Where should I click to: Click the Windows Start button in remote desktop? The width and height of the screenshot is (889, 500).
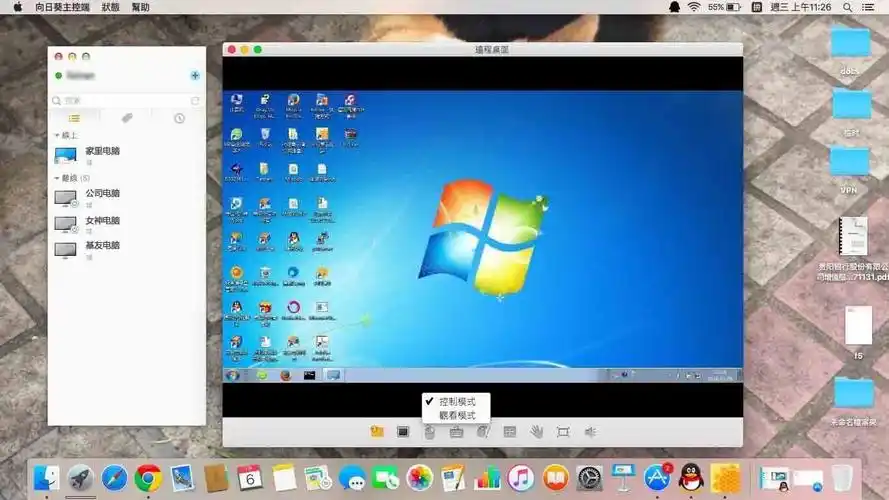coord(233,375)
